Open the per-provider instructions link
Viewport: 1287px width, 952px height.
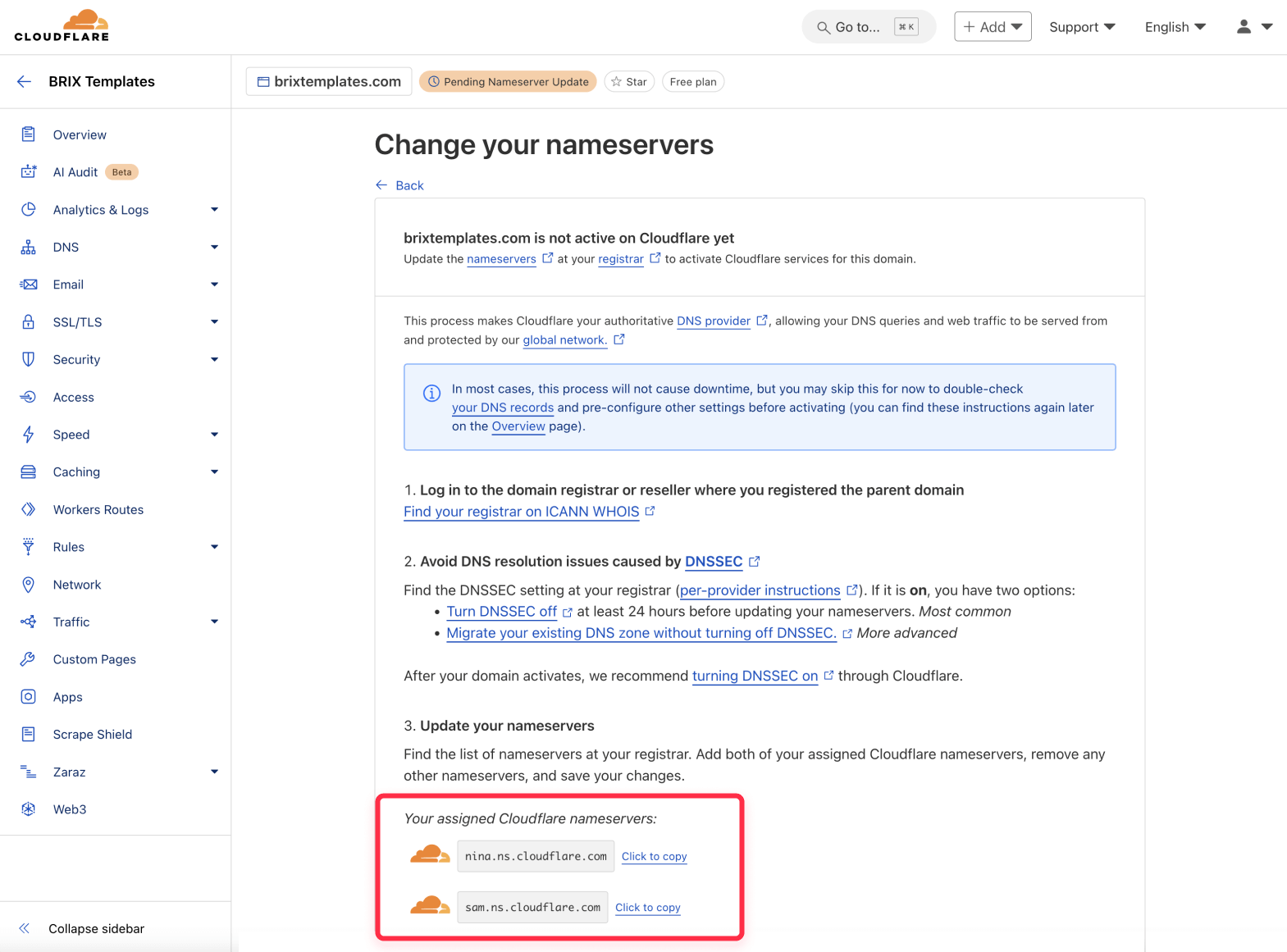pos(760,590)
